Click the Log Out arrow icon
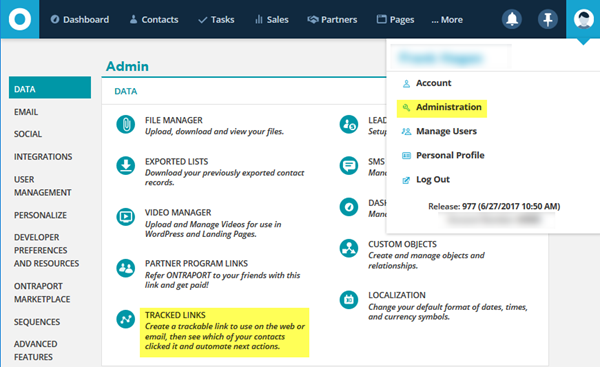The height and width of the screenshot is (367, 600). coord(406,180)
